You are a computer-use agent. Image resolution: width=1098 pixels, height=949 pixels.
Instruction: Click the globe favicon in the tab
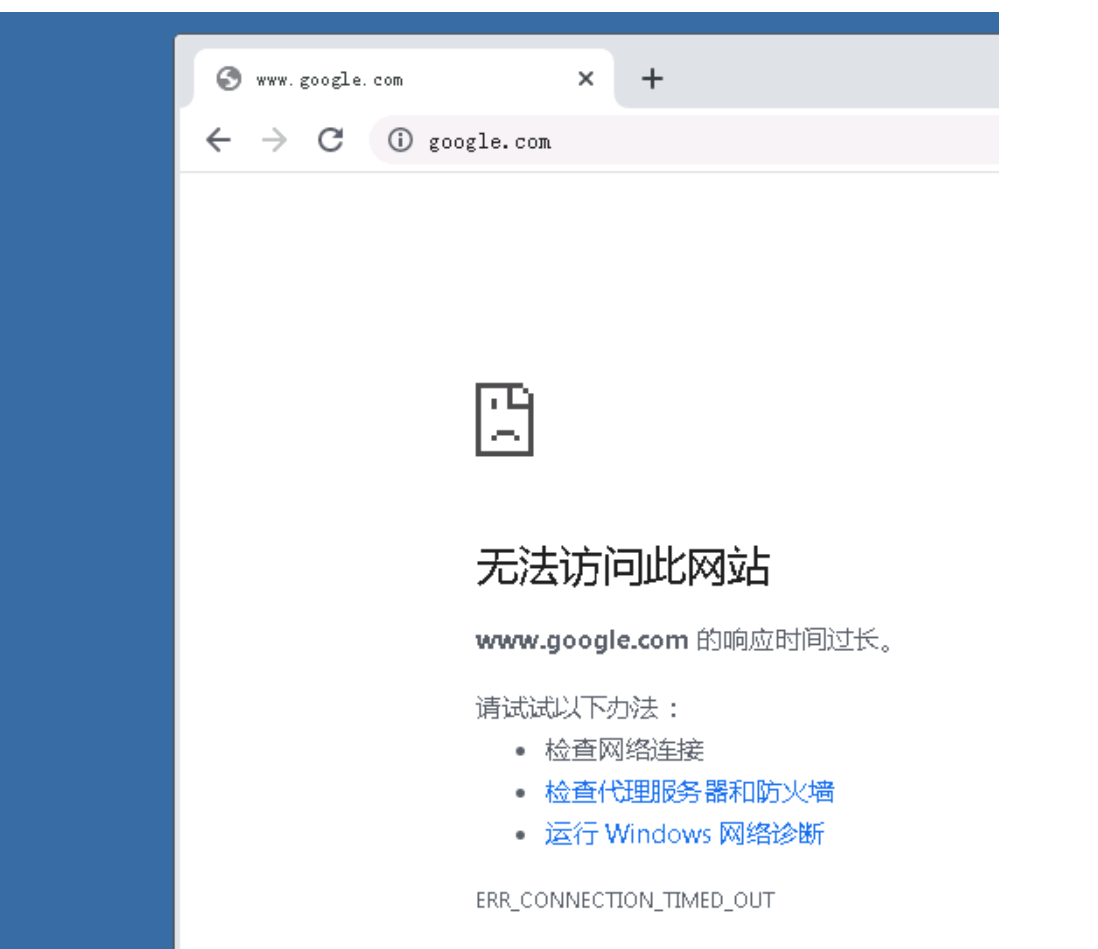(229, 79)
